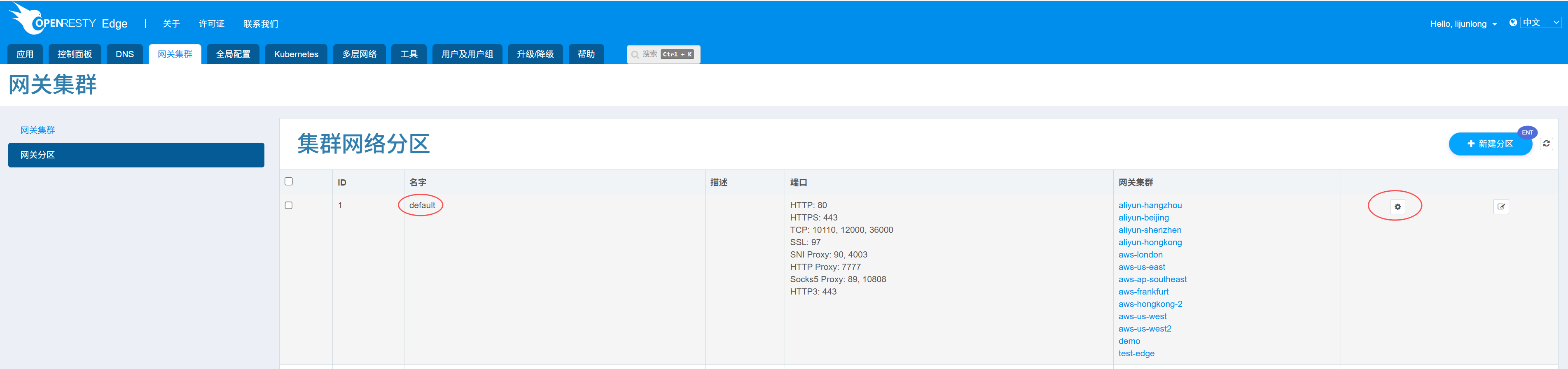
Task: Expand the Hello, lijunlong user menu
Action: (x=1463, y=24)
